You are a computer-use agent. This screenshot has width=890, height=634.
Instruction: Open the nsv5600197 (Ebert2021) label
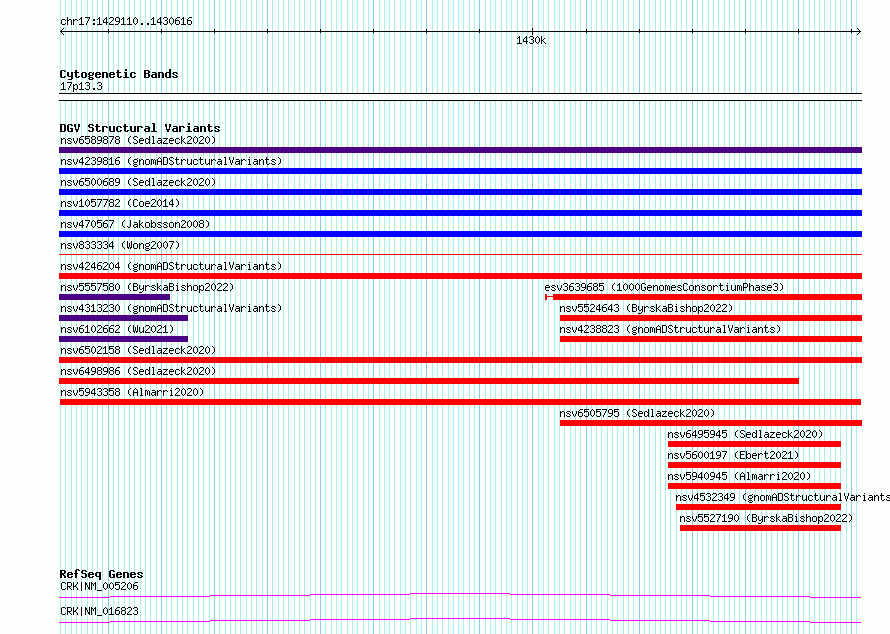pos(733,455)
